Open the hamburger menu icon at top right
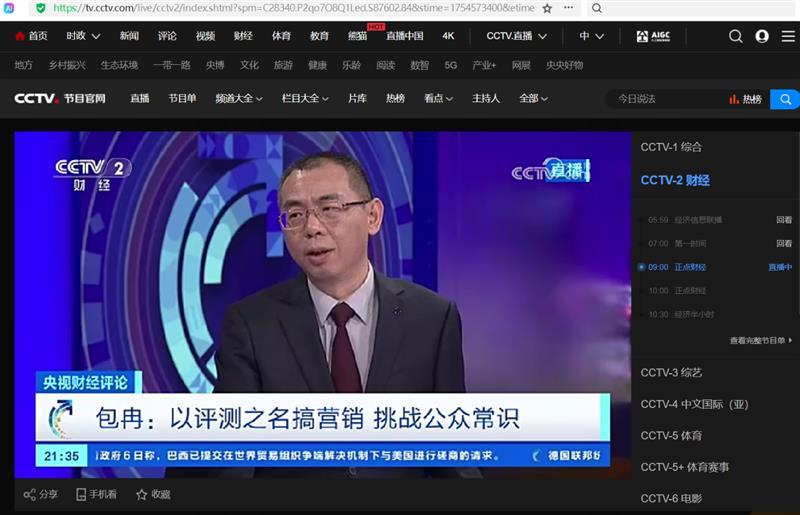Viewport: 800px width, 515px height. (788, 36)
